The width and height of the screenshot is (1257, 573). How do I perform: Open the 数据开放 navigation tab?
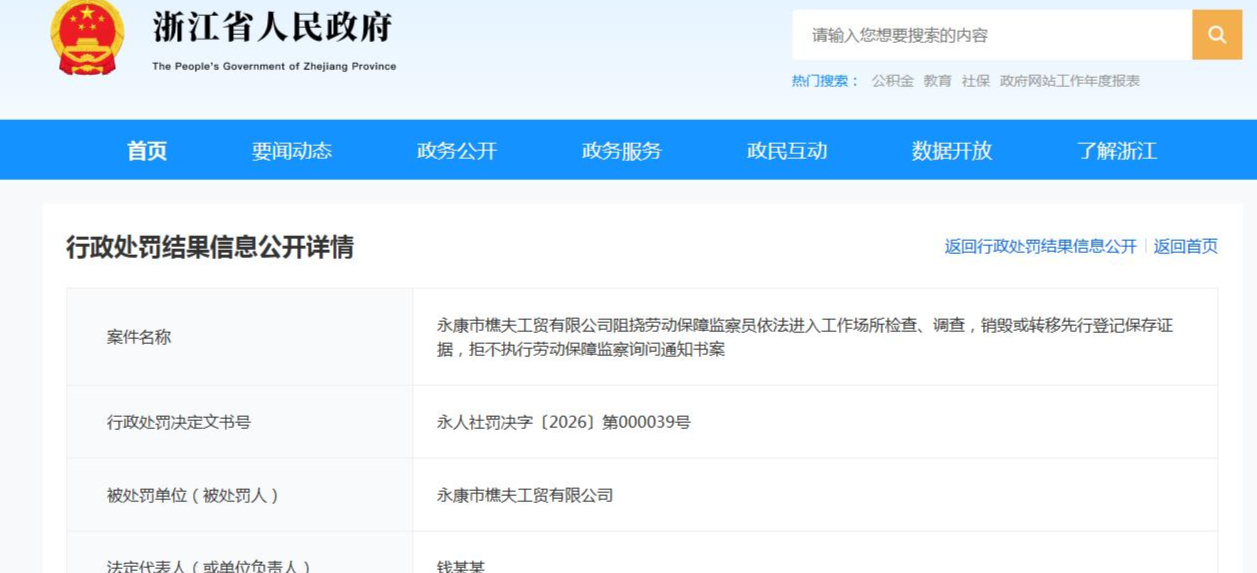(952, 151)
